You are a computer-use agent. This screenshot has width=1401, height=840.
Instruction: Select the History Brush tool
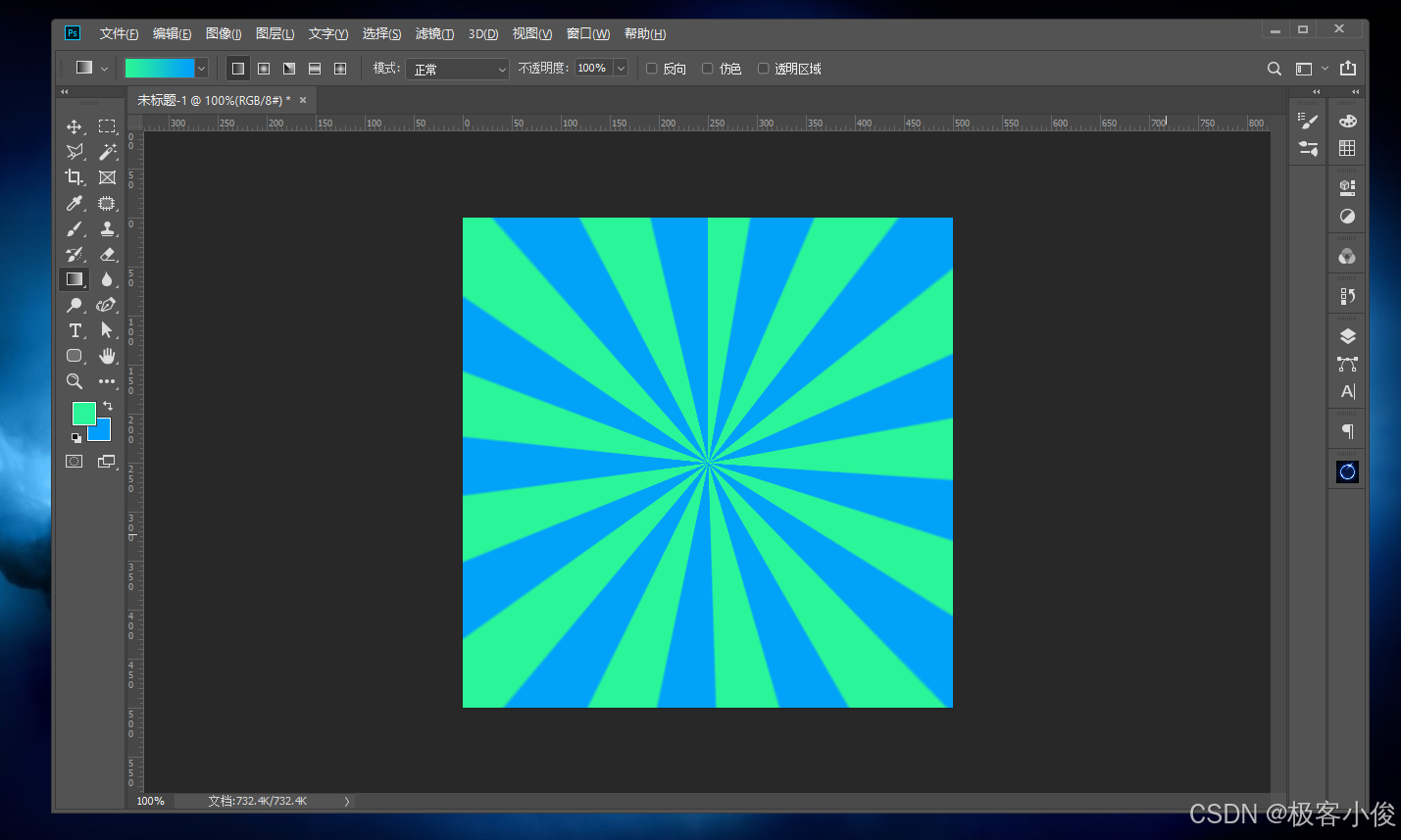[x=75, y=254]
